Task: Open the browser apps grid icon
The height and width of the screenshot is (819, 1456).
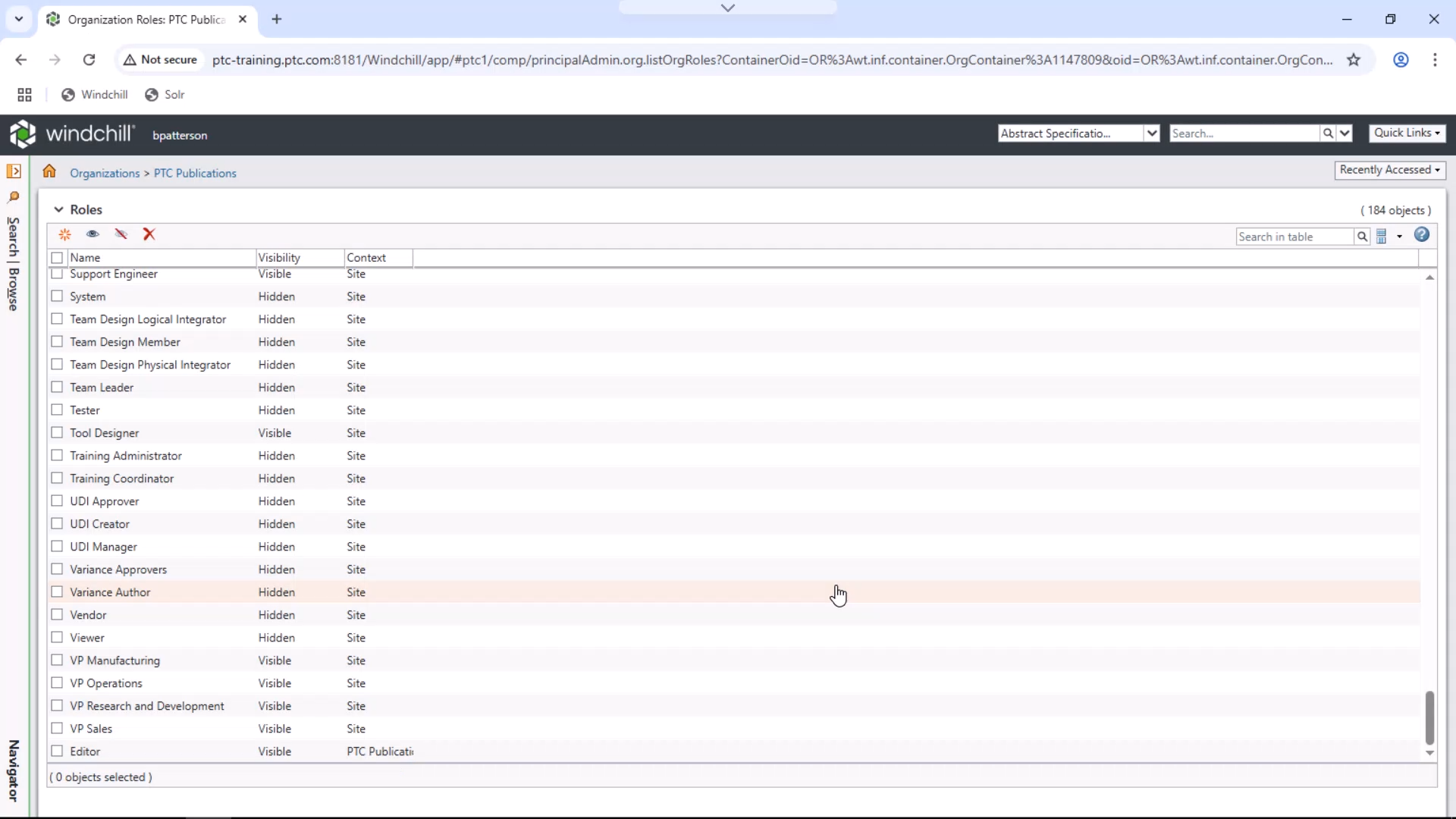Action: pos(24,95)
